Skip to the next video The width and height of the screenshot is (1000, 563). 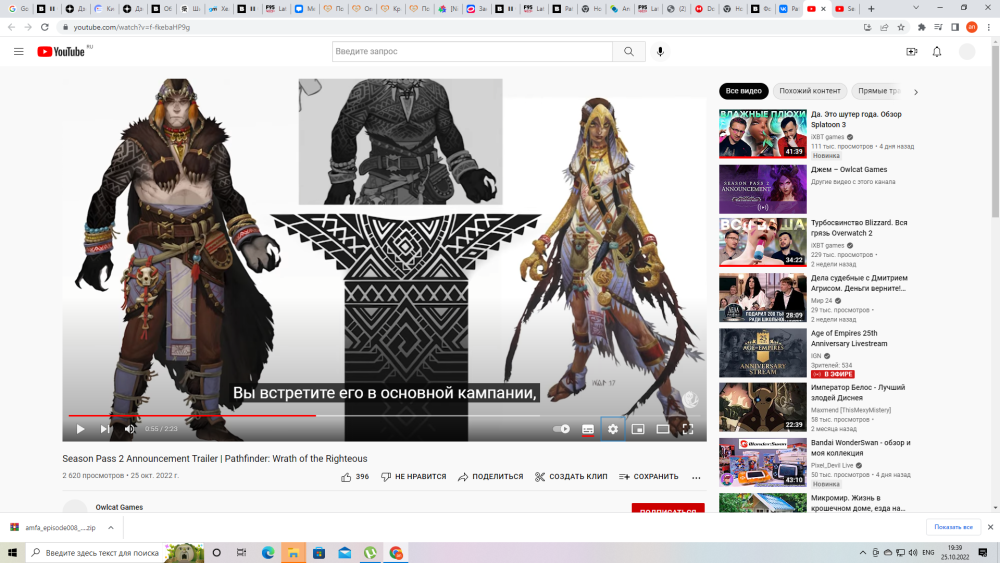point(105,429)
